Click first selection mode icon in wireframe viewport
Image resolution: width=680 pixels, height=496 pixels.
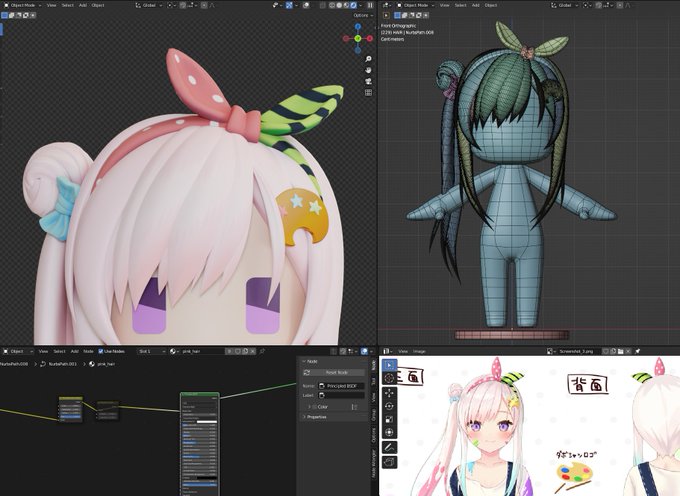click(x=397, y=15)
